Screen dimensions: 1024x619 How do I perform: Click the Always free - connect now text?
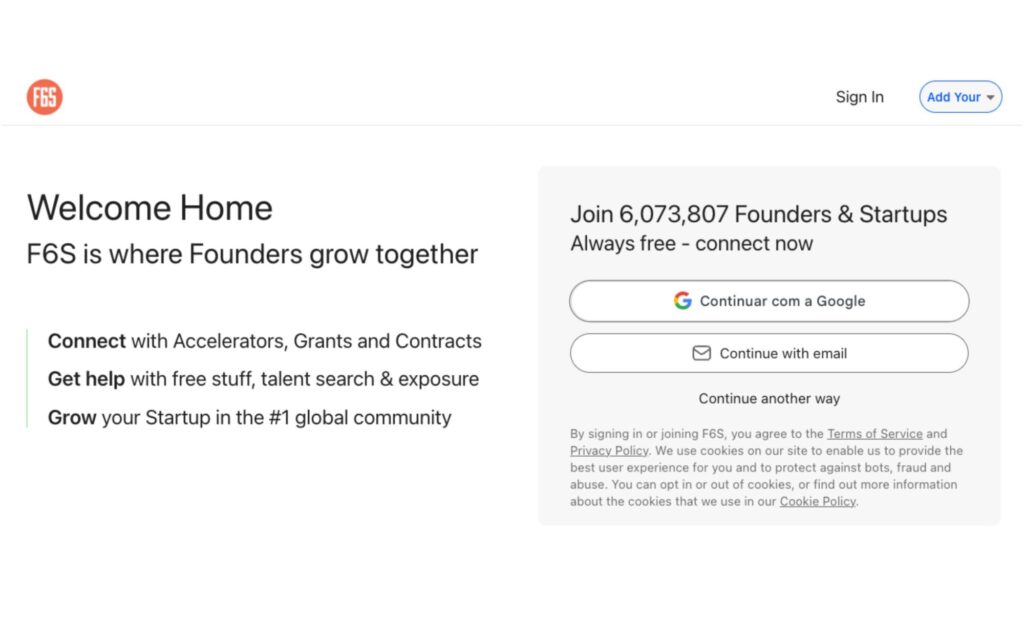(x=691, y=243)
